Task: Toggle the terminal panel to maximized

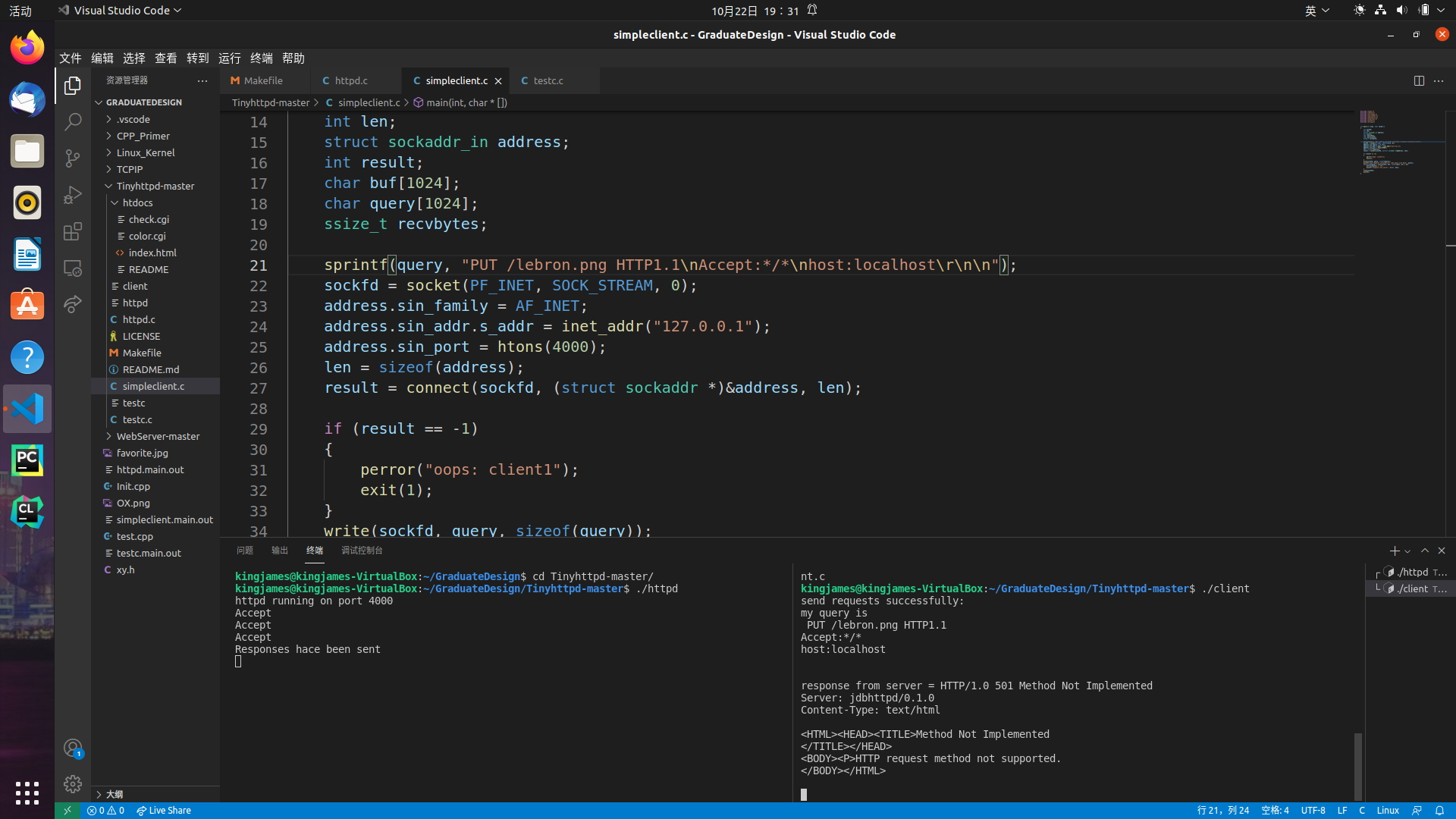Action: 1425,551
